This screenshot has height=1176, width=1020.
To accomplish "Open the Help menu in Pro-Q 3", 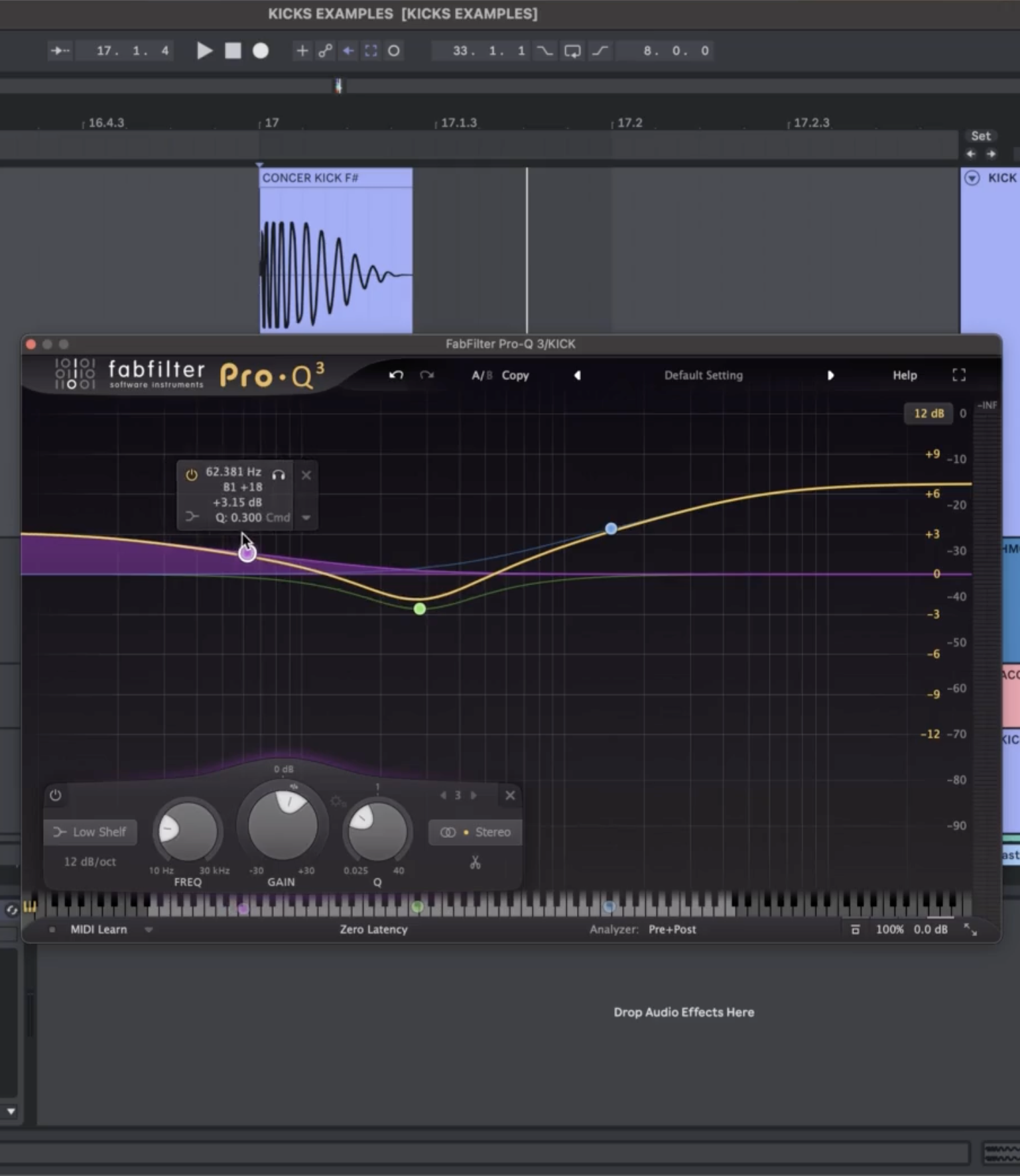I will coord(905,375).
